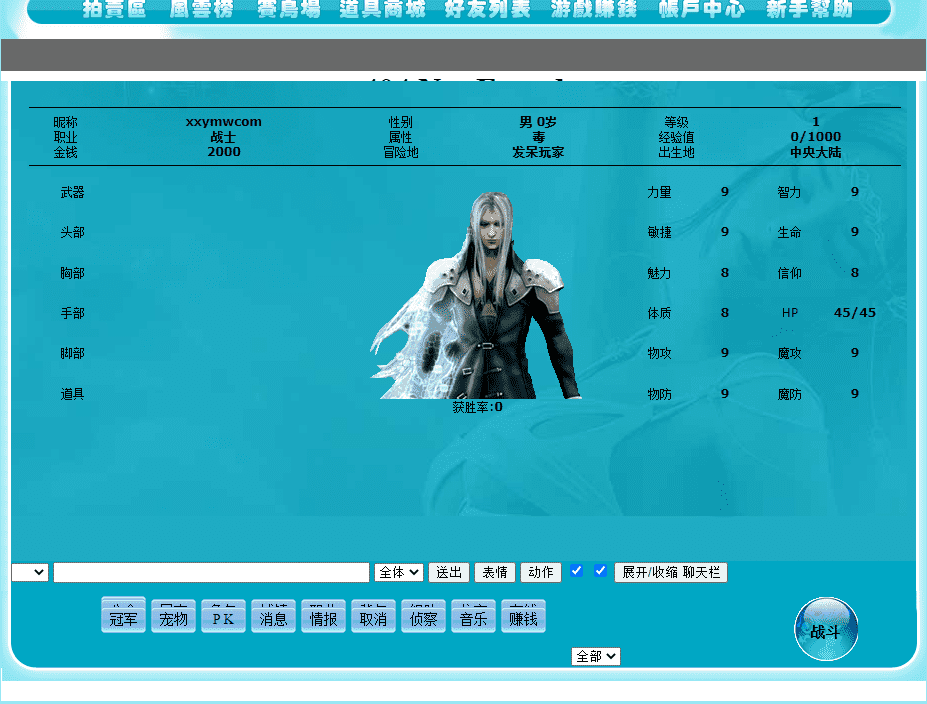Image resolution: width=927 pixels, height=704 pixels.
Task: View the 好友列表 friends list
Action: click(488, 9)
